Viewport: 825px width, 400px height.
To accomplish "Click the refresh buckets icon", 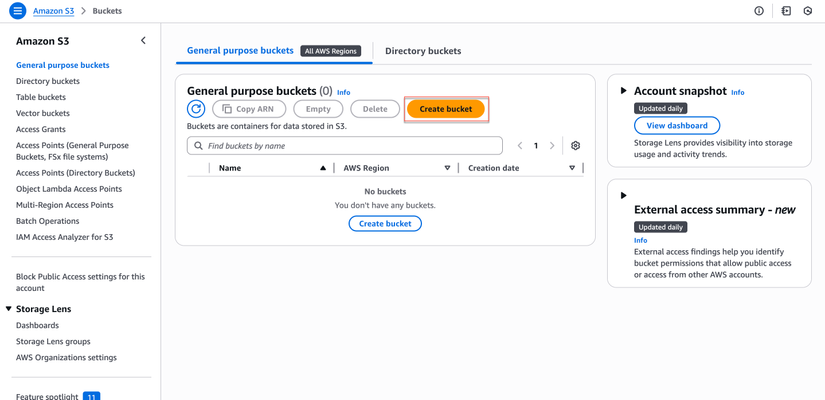I will (196, 109).
